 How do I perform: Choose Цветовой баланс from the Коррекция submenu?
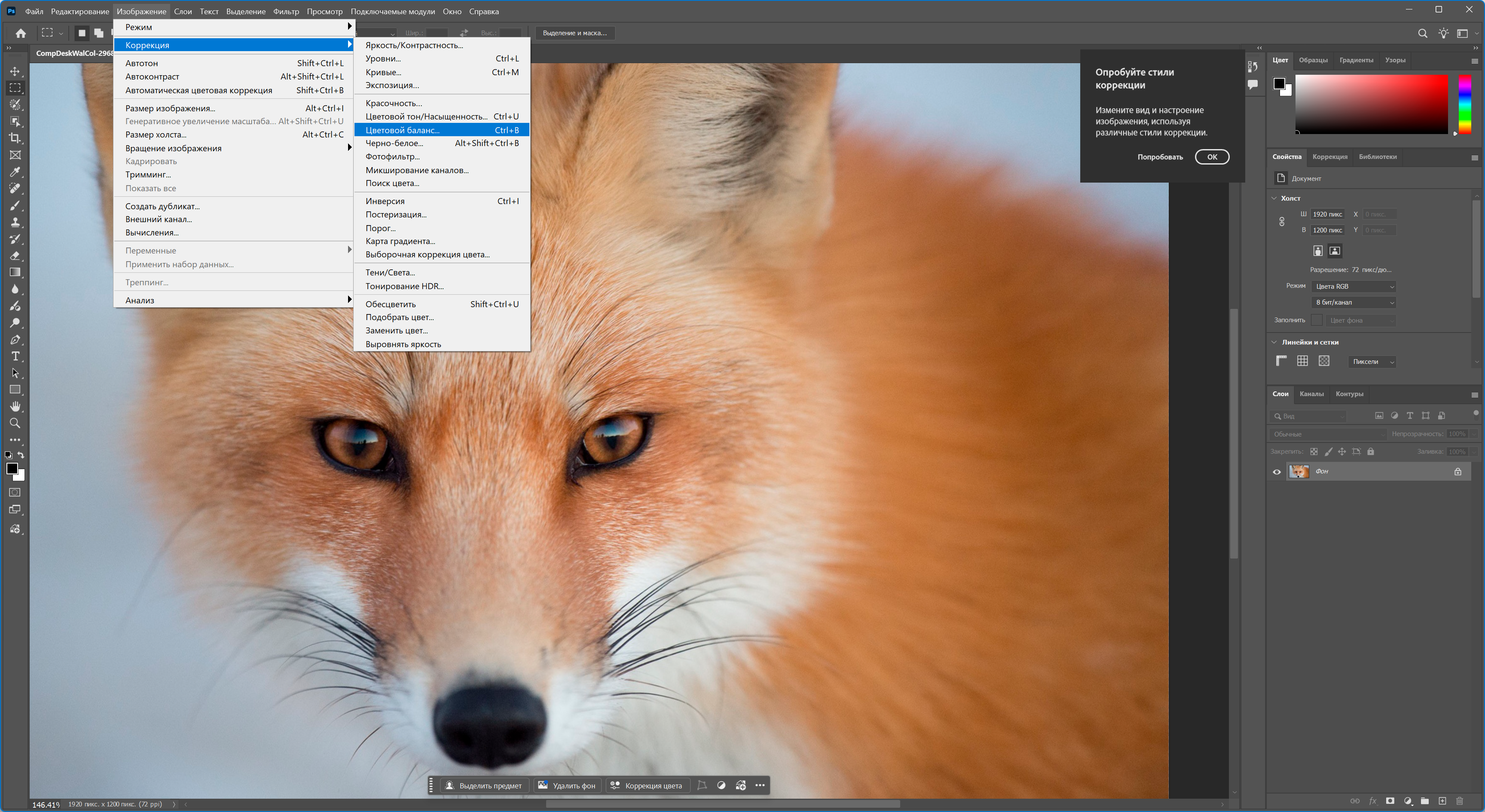(x=402, y=130)
